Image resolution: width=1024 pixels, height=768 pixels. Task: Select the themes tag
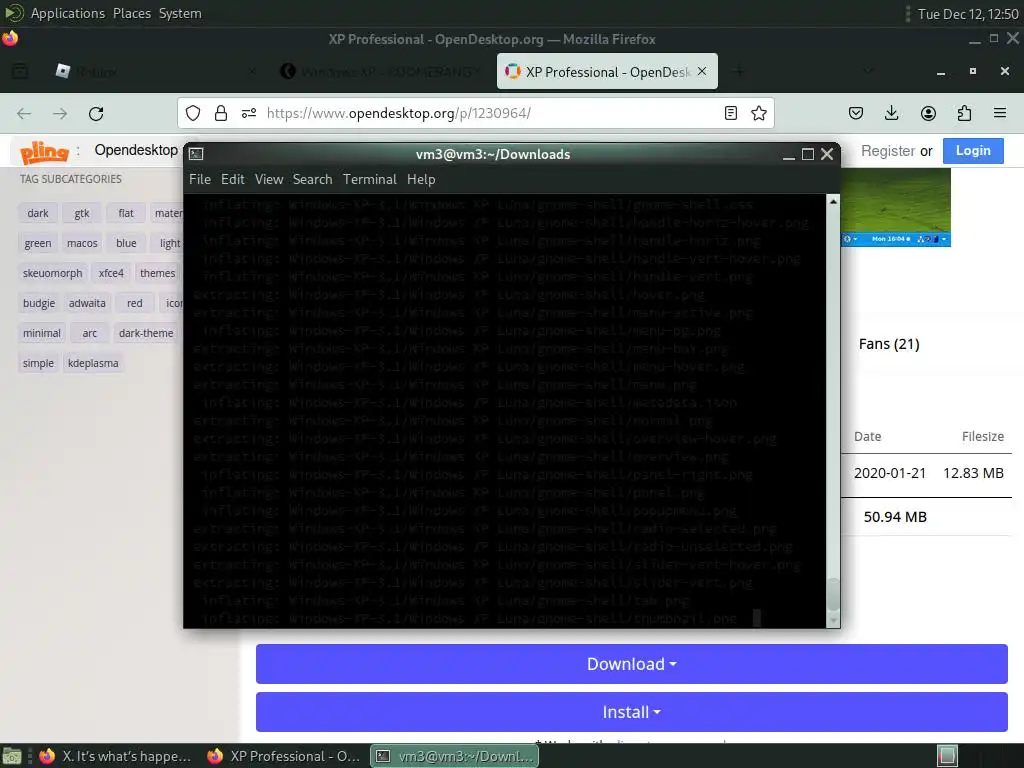point(157,273)
